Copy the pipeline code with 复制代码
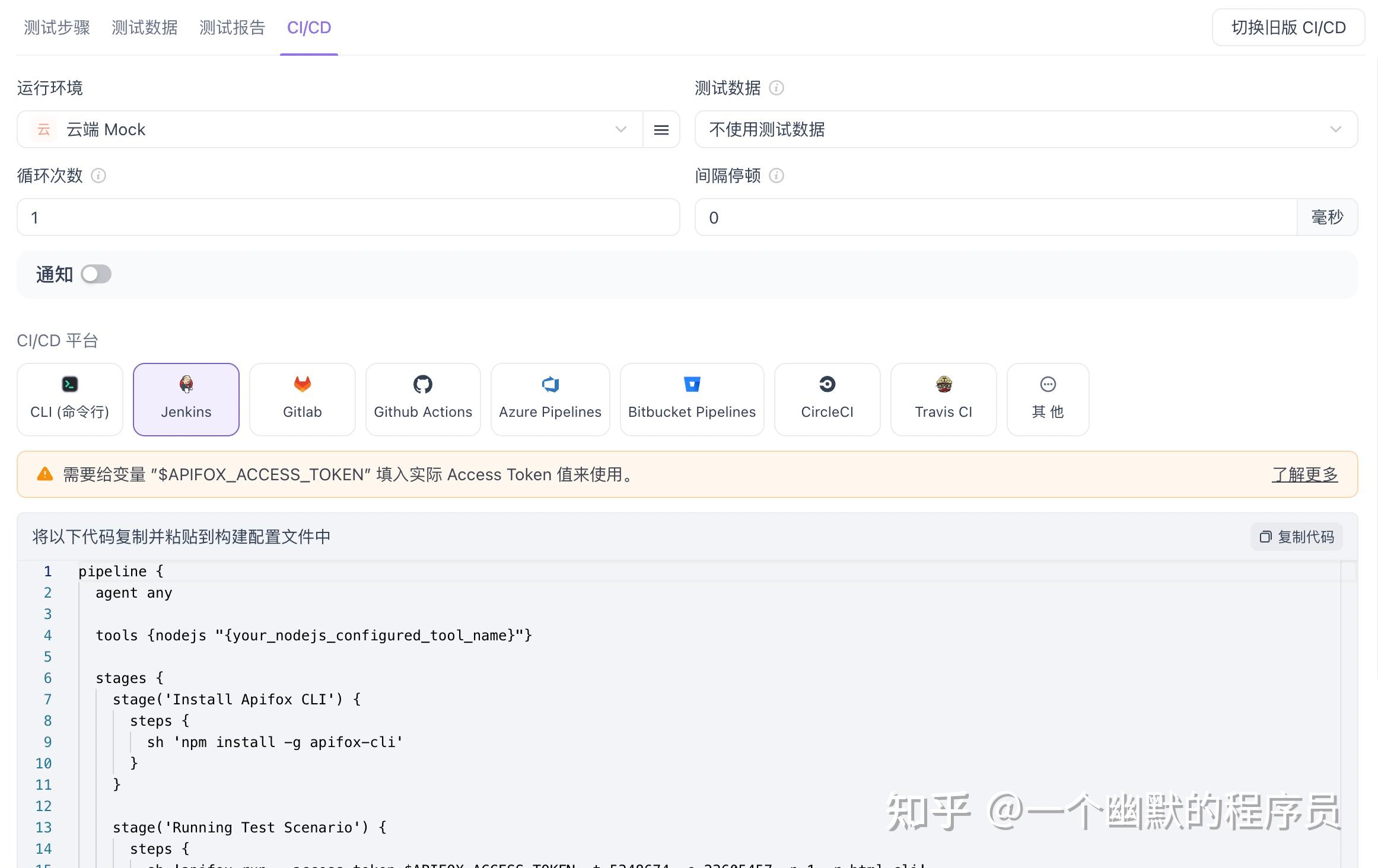The height and width of the screenshot is (868, 1378). click(1296, 537)
